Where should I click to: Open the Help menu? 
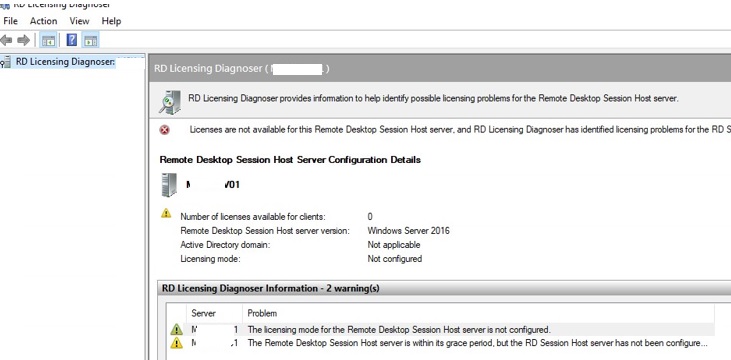(x=111, y=21)
